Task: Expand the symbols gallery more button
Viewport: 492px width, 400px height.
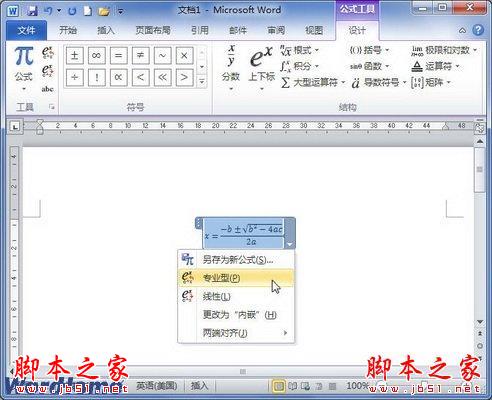Action: (x=202, y=81)
